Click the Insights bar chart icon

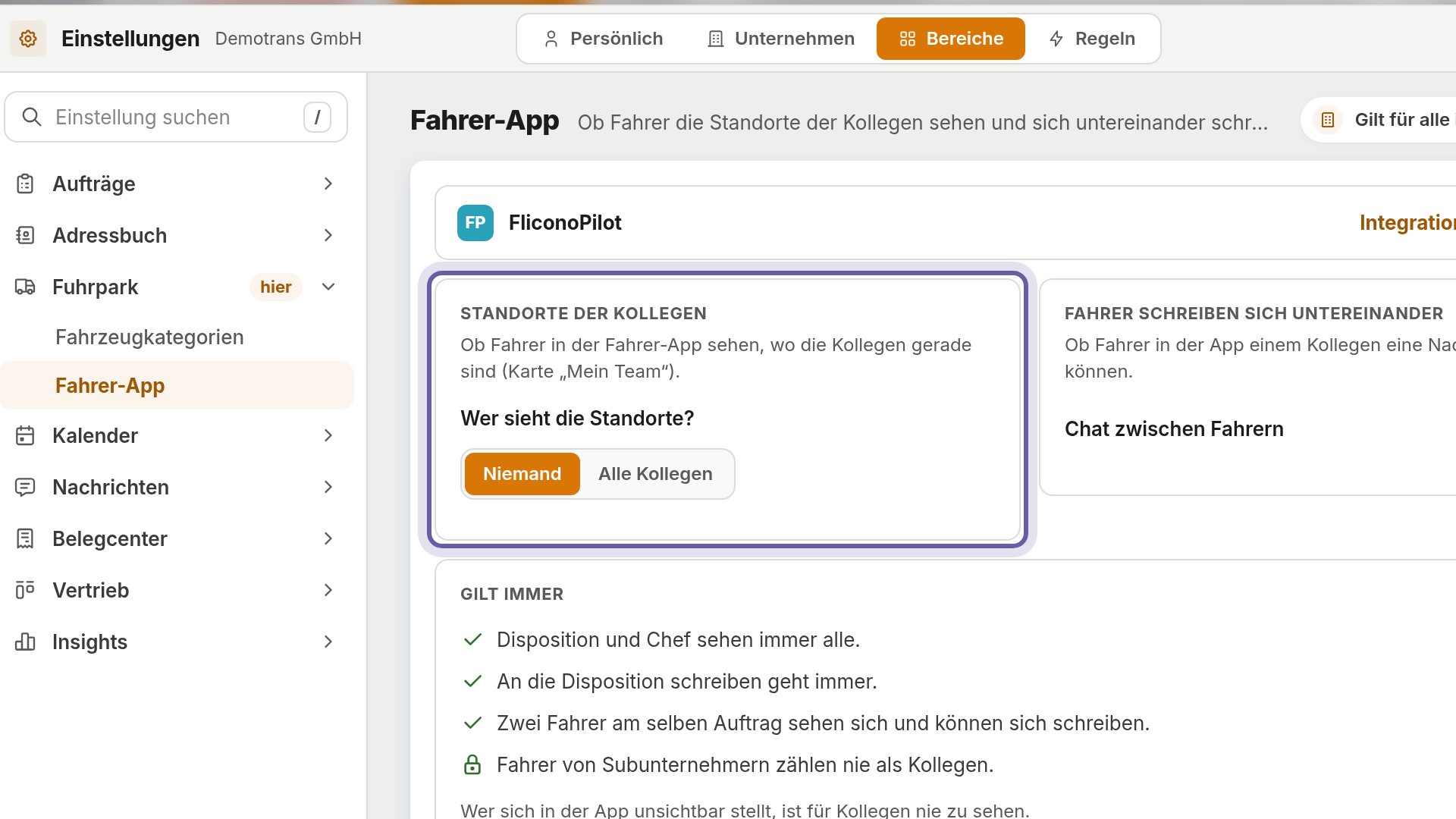coord(25,642)
